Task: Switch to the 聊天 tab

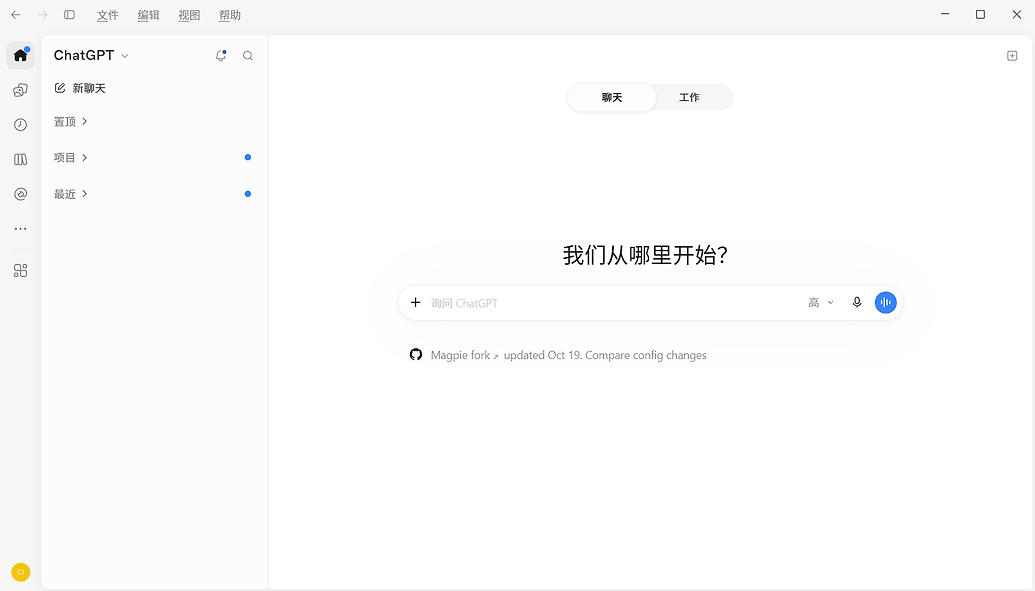Action: pos(612,98)
